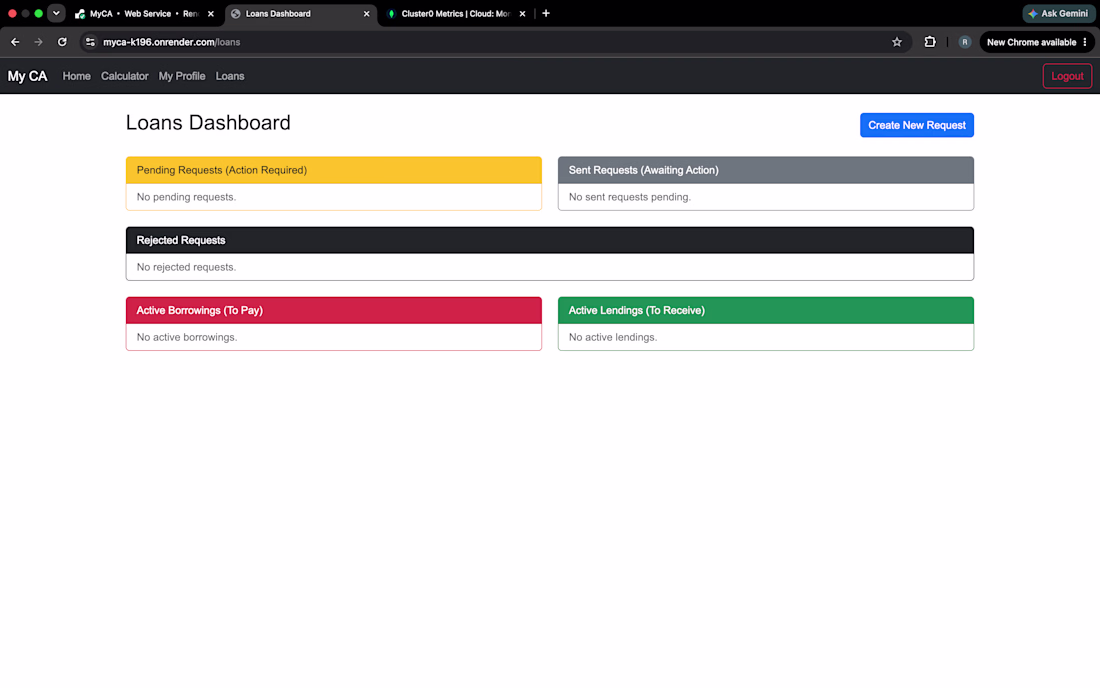Click the 'No active lendings.' text

(x=612, y=337)
